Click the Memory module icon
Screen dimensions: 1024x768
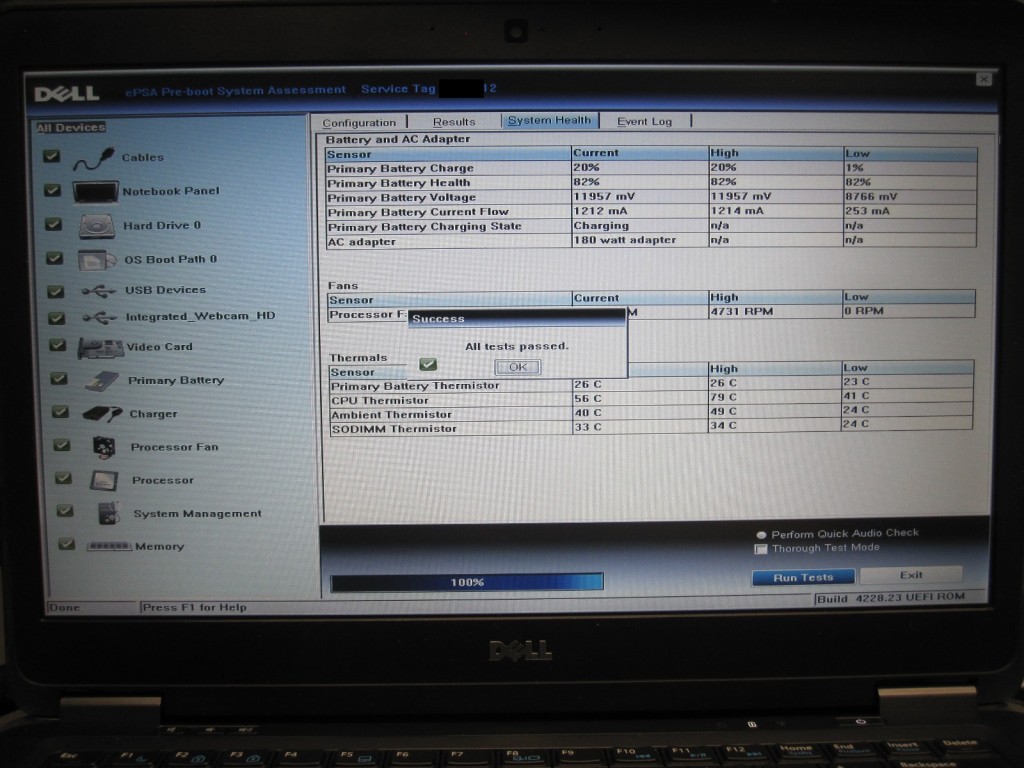pos(109,546)
